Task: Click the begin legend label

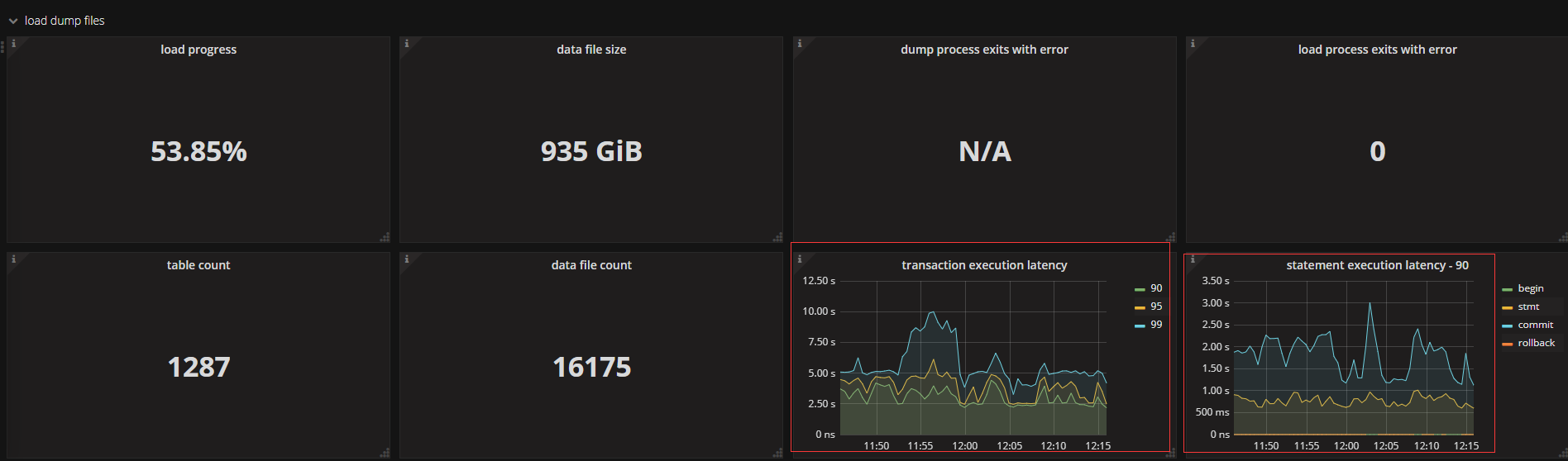Action: pyautogui.click(x=1530, y=288)
